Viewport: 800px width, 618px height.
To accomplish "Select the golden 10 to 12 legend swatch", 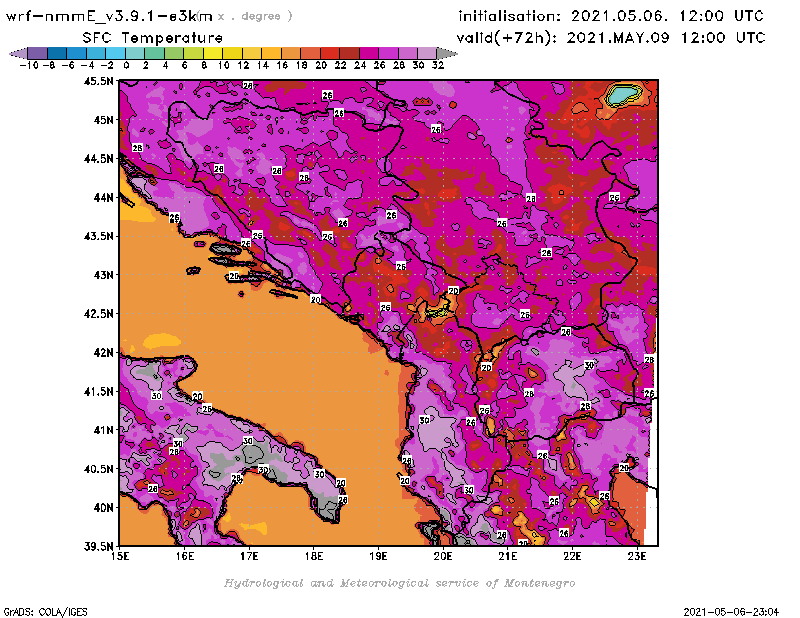I will coord(232,53).
